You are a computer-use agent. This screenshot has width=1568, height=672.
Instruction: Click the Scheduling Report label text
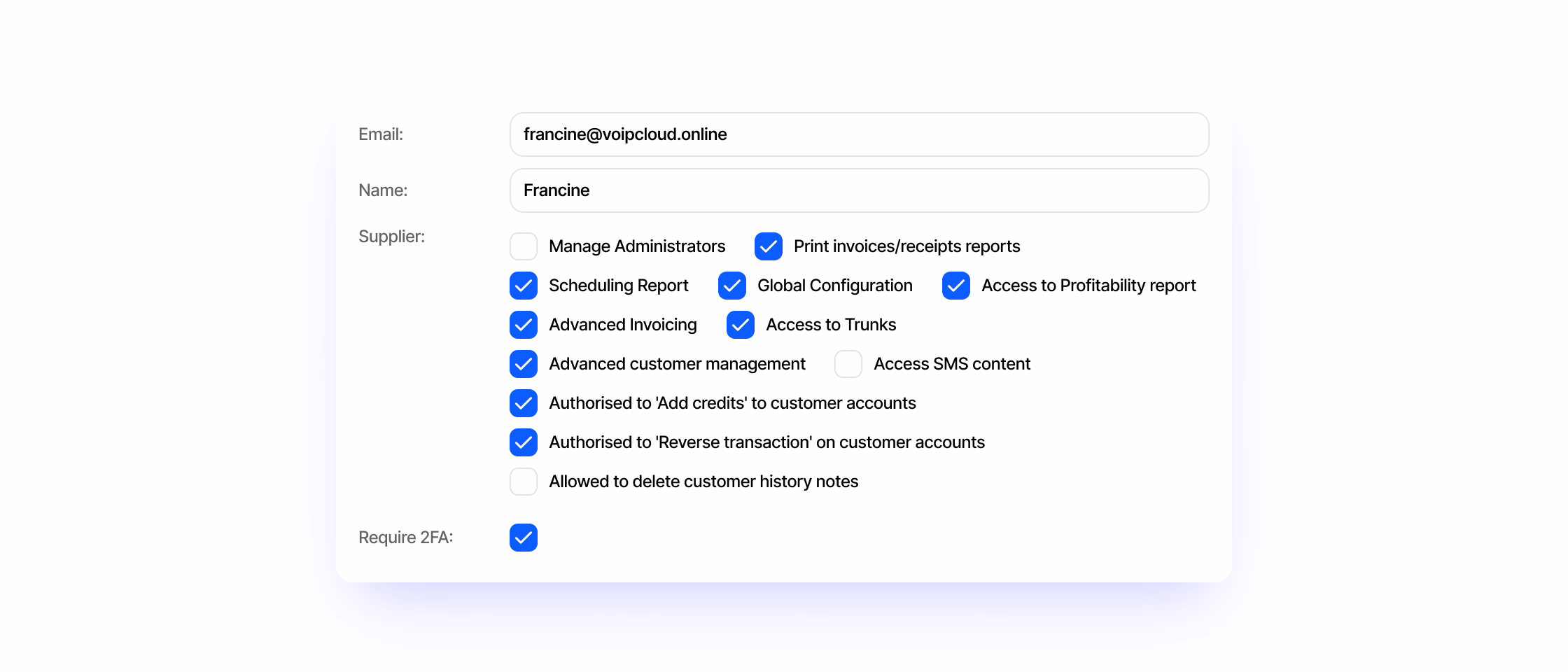(619, 286)
